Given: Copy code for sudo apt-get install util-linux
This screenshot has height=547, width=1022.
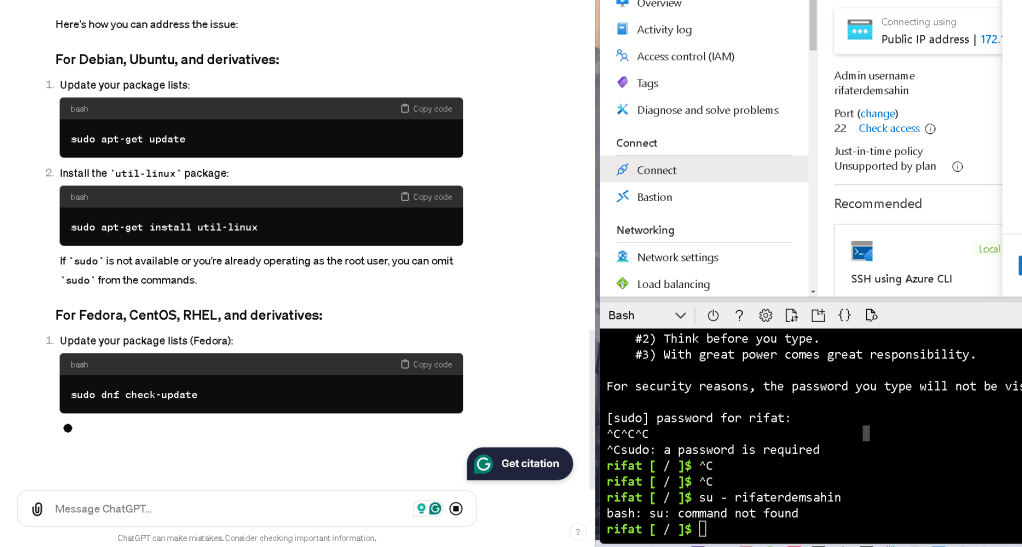Looking at the screenshot, I should (x=426, y=197).
